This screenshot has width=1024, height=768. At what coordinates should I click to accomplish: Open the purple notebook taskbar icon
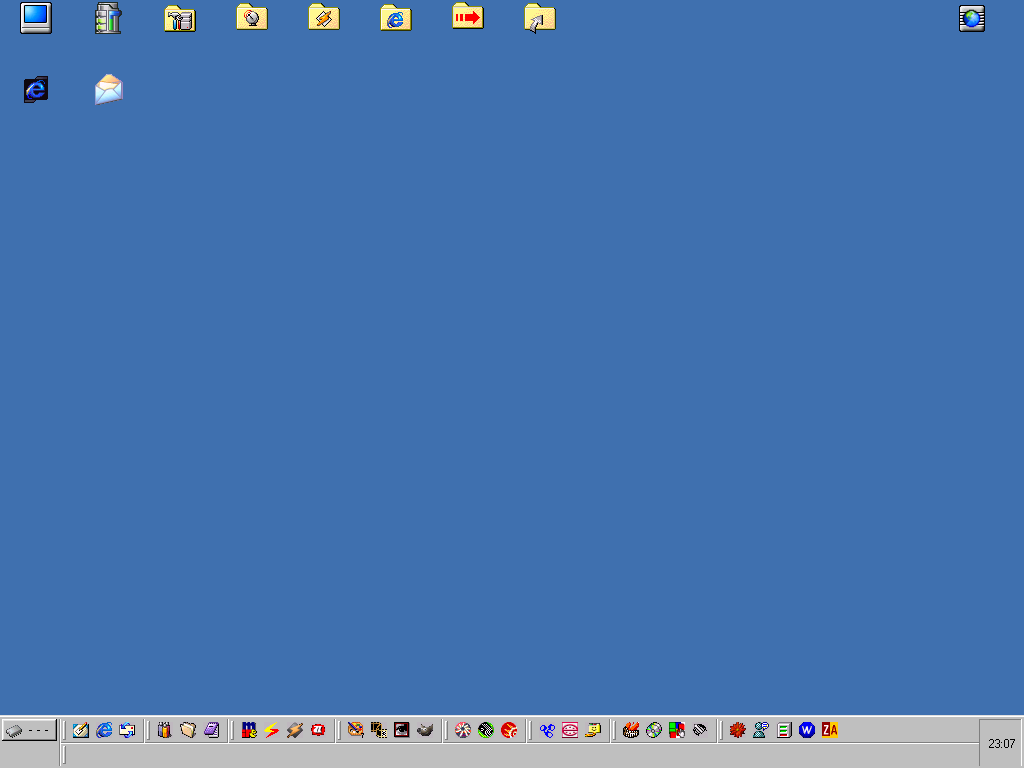[211, 730]
